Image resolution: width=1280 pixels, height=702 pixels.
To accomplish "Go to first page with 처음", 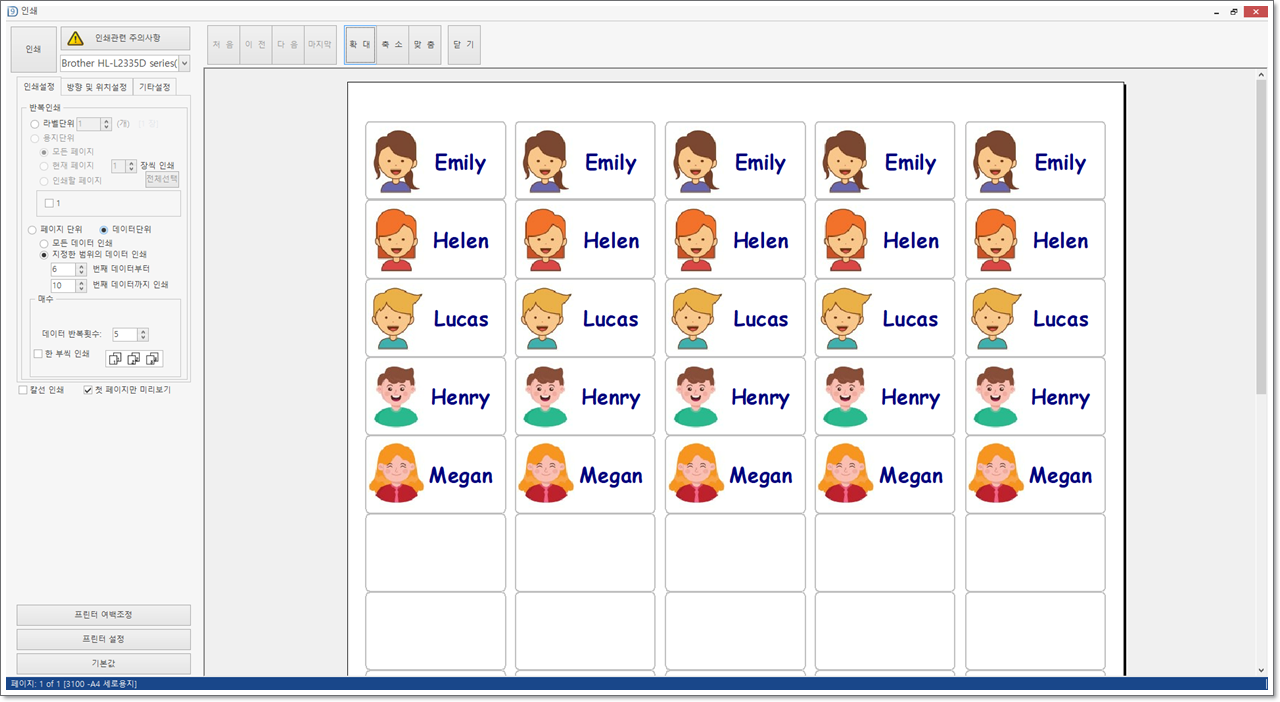I will (224, 45).
